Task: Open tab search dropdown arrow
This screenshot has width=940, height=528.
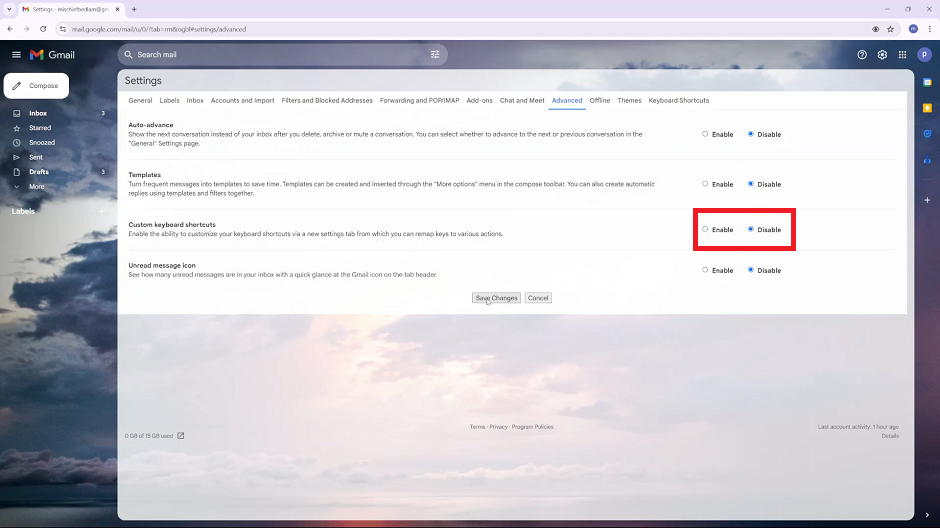Action: (x=9, y=9)
